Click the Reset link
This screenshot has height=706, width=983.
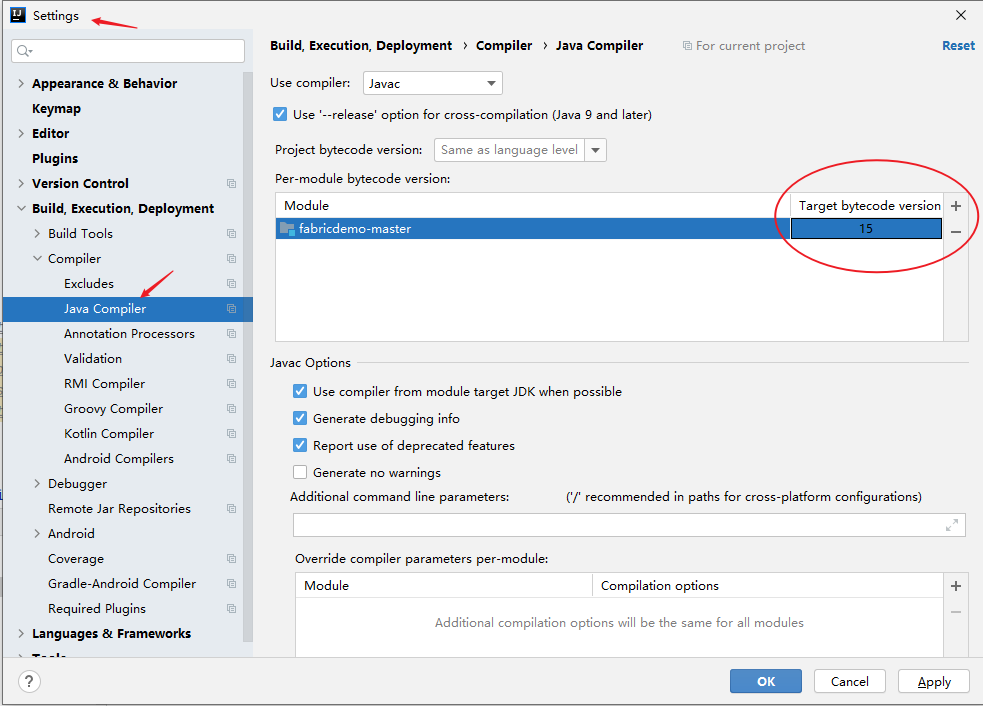coord(958,45)
